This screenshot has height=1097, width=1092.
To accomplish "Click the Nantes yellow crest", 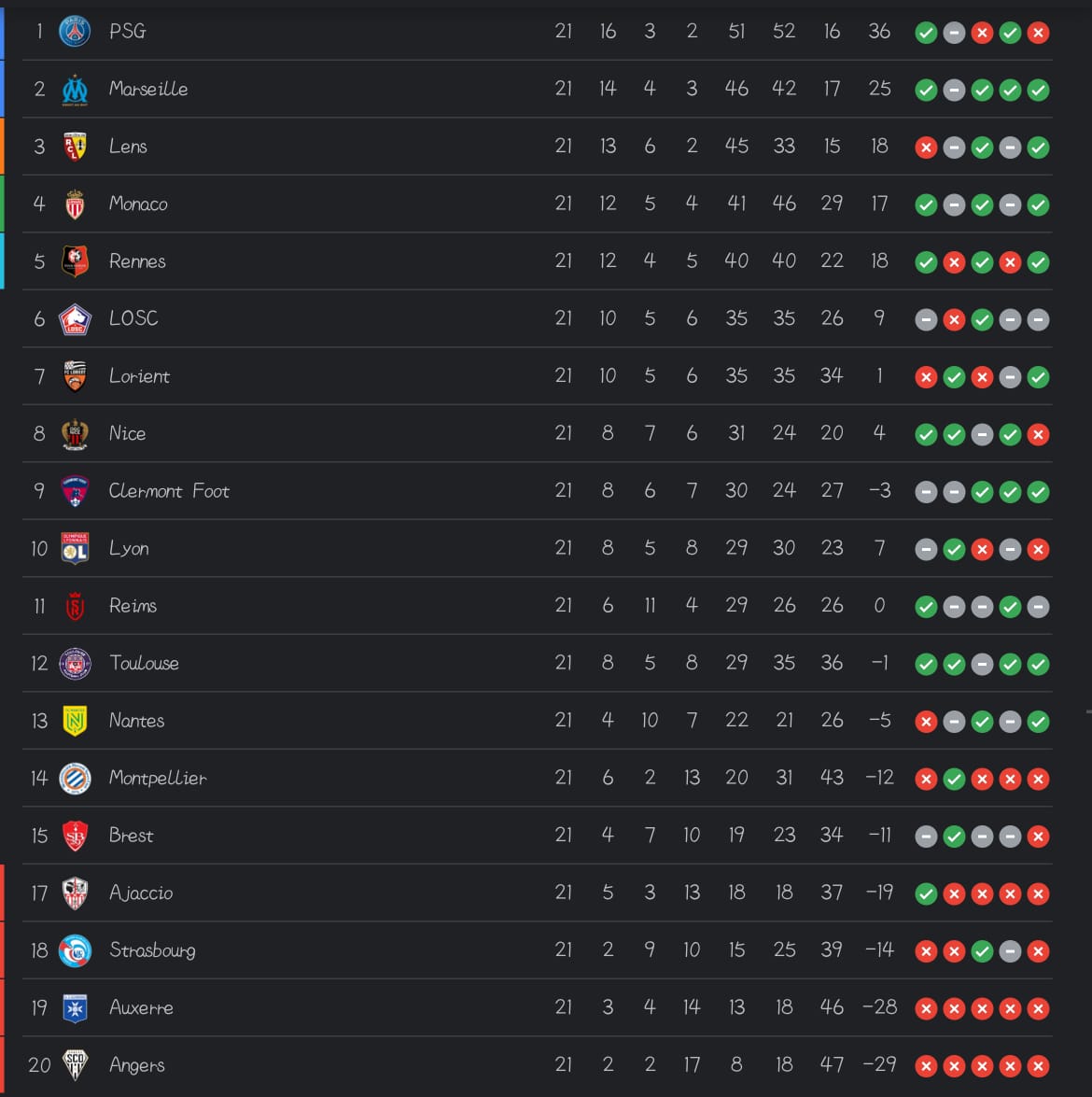I will tap(75, 721).
